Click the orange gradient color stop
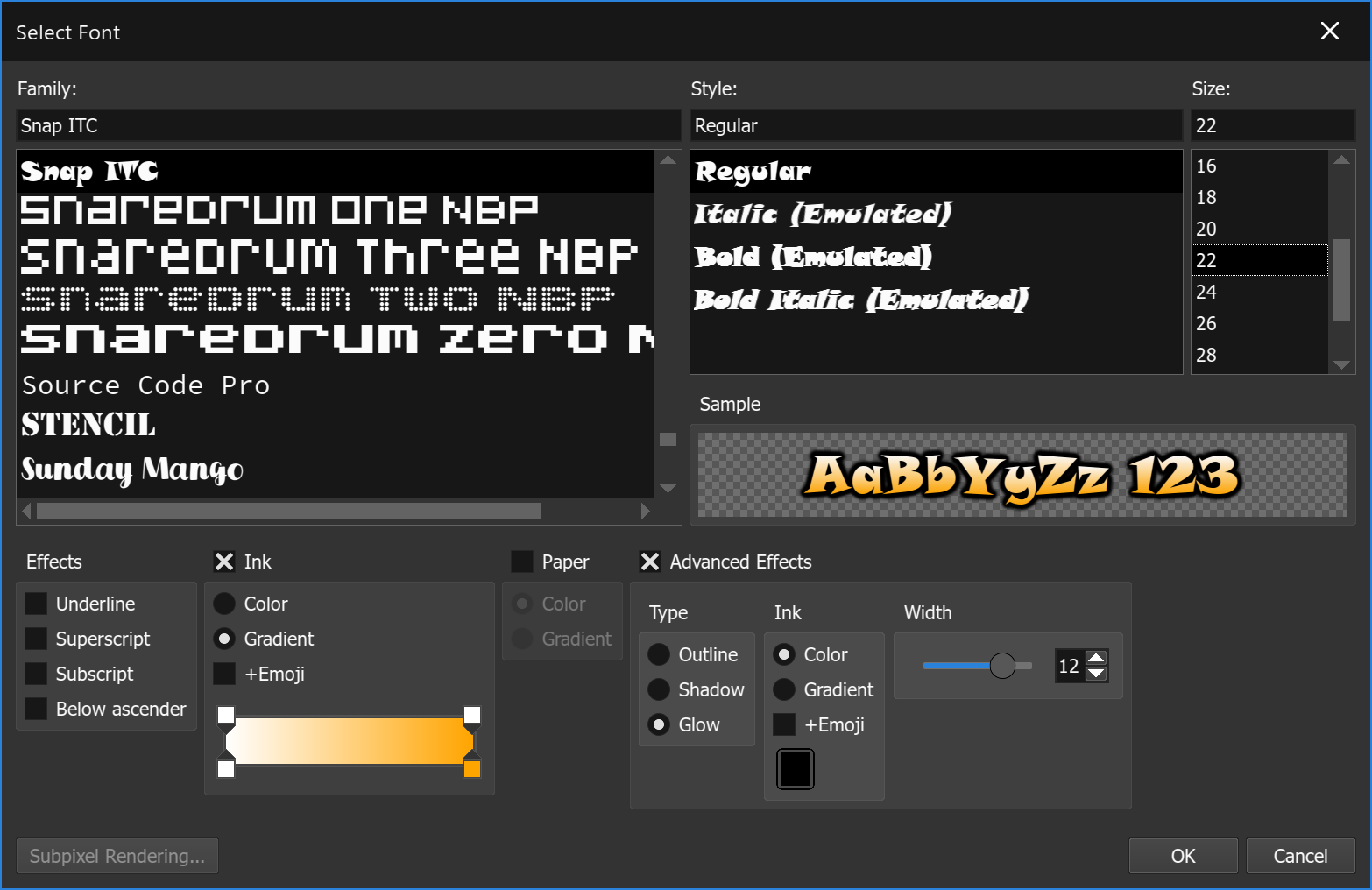Image resolution: width=1372 pixels, height=890 pixels. point(472,768)
